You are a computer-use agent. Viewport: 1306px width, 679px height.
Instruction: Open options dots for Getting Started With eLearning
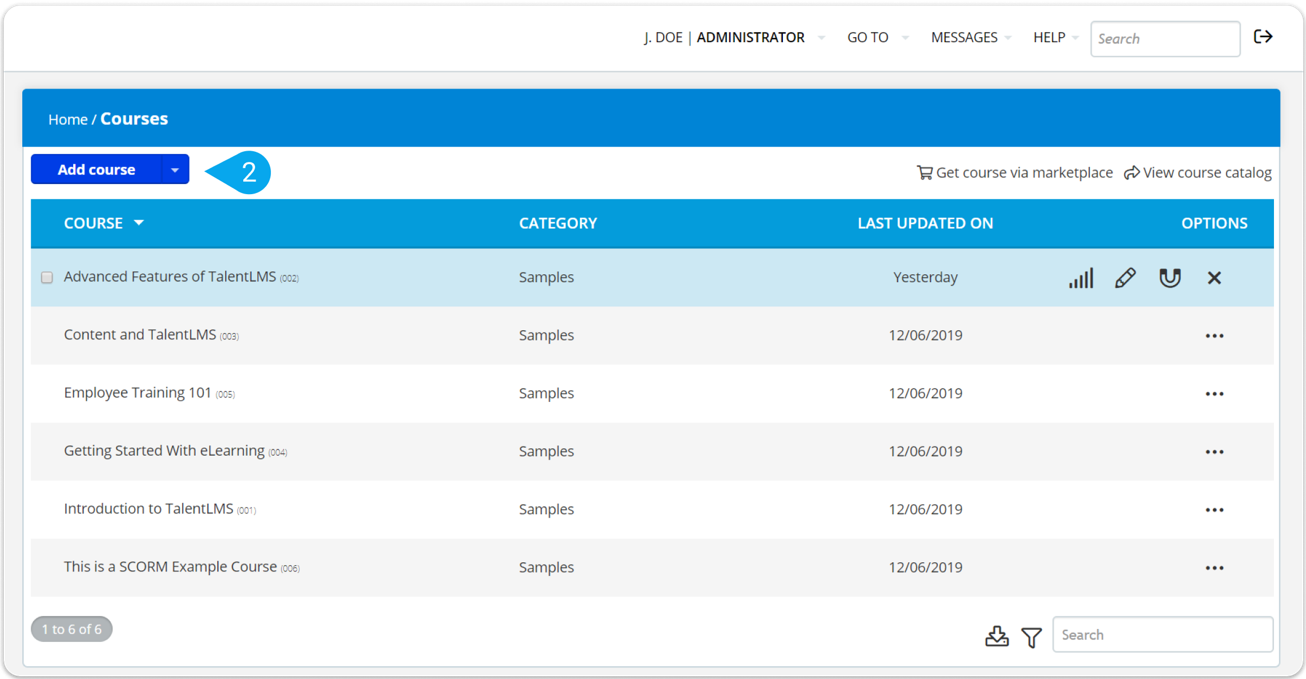tap(1214, 452)
